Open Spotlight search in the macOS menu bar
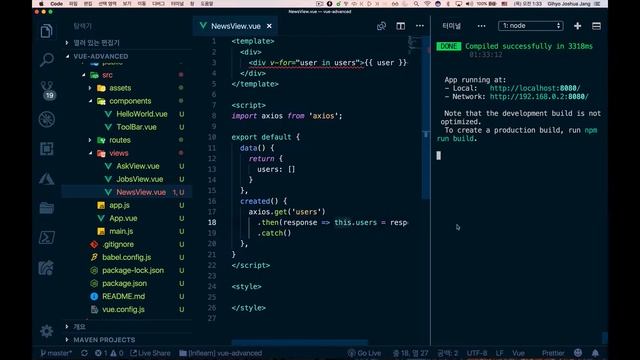Image resolution: width=640 pixels, height=360 pixels. [x=416, y=4]
